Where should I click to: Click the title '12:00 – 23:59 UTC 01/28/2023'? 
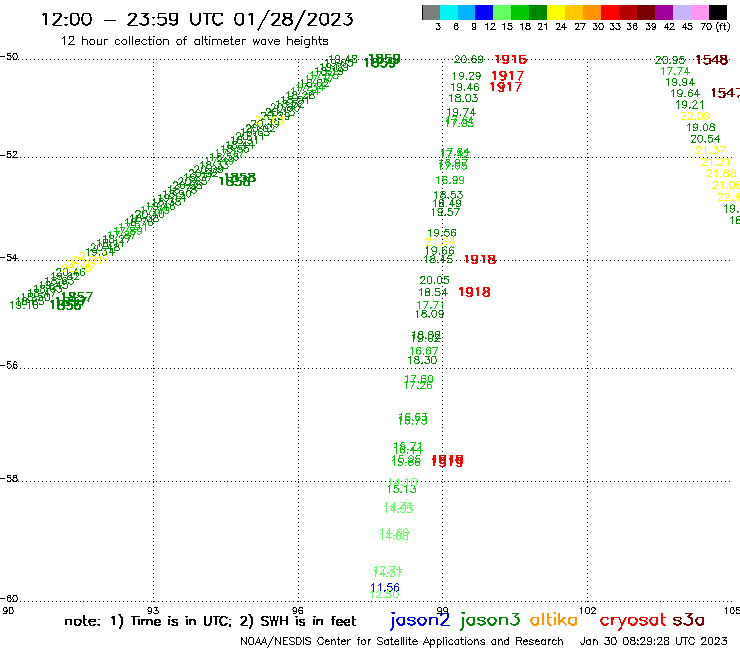[x=197, y=19]
